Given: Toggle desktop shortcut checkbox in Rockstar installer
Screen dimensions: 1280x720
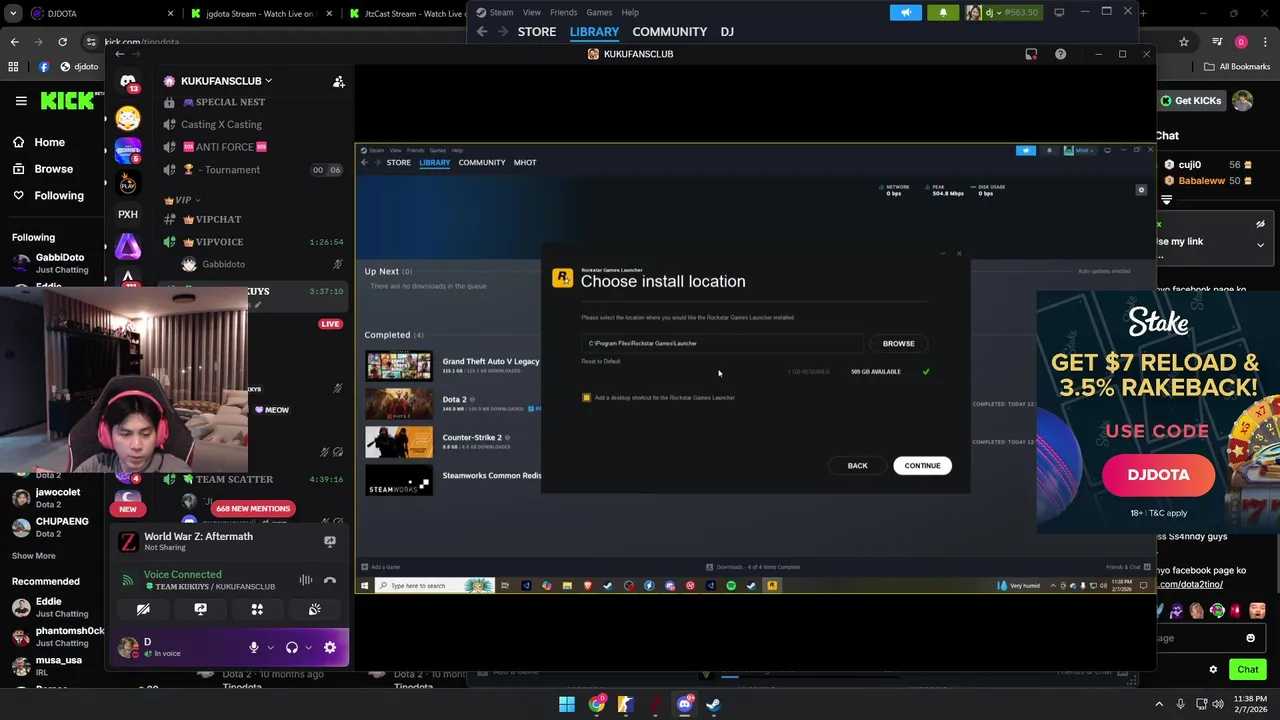Looking at the screenshot, I should pyautogui.click(x=586, y=398).
